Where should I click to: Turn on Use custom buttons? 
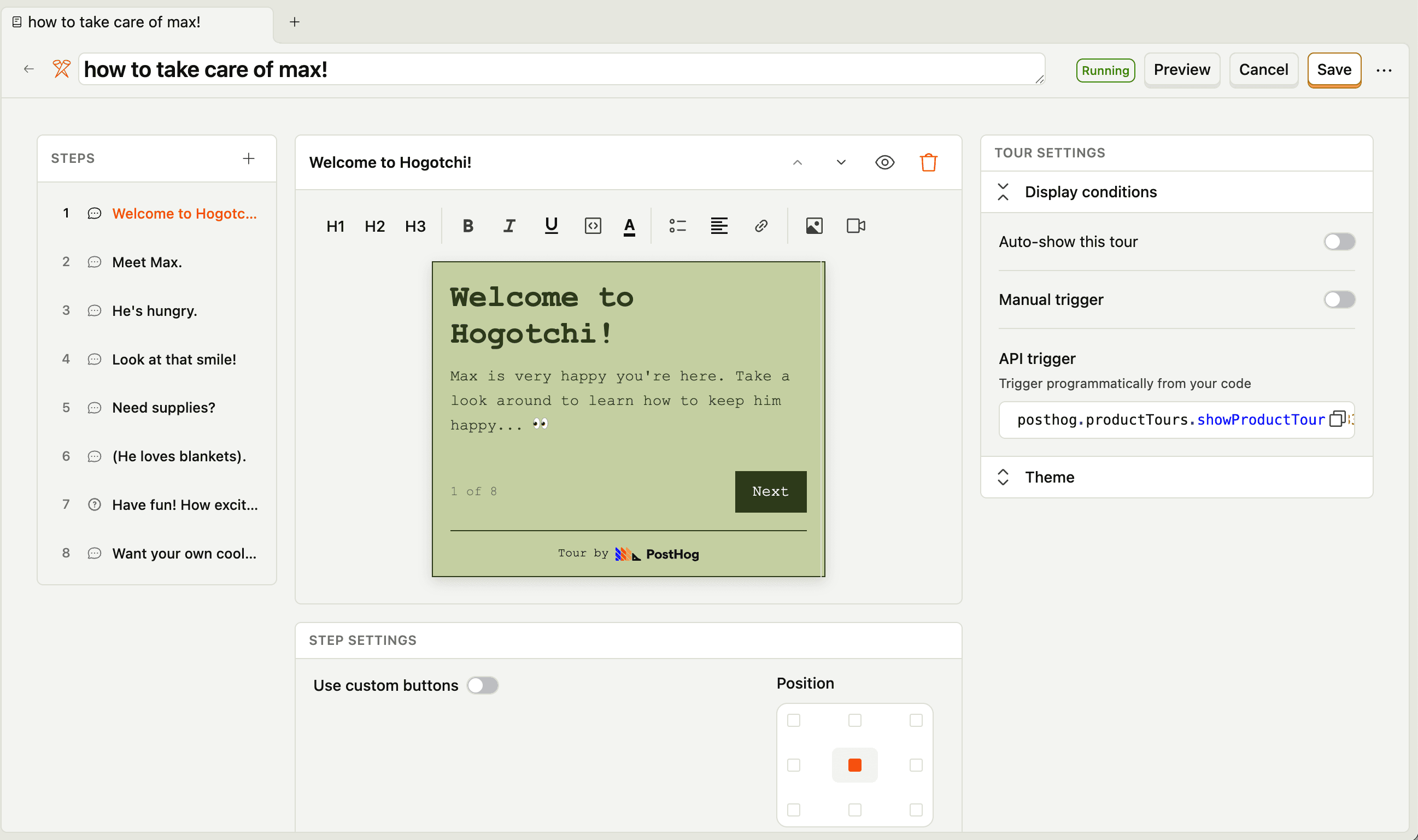pyautogui.click(x=483, y=685)
